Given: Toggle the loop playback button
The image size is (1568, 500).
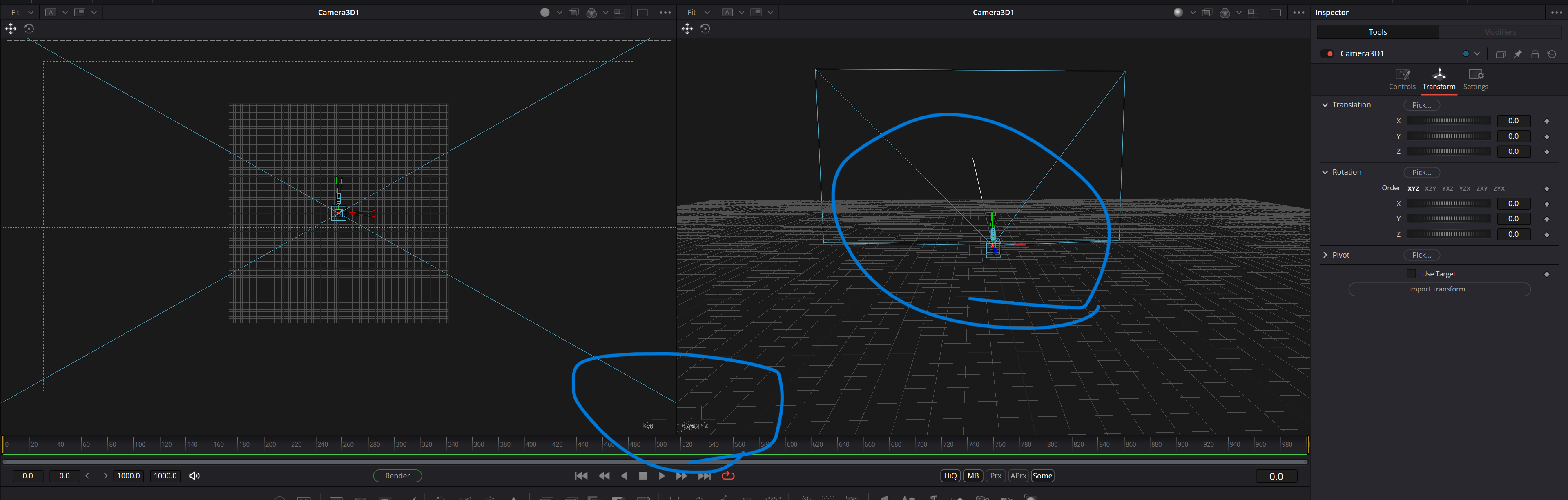Looking at the screenshot, I should (x=728, y=476).
